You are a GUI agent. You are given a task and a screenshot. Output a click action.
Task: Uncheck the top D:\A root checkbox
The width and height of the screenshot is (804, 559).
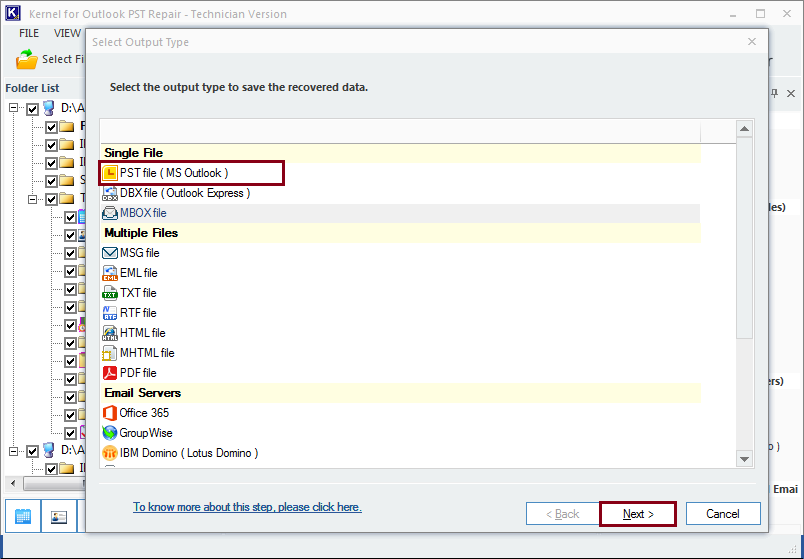click(32, 109)
